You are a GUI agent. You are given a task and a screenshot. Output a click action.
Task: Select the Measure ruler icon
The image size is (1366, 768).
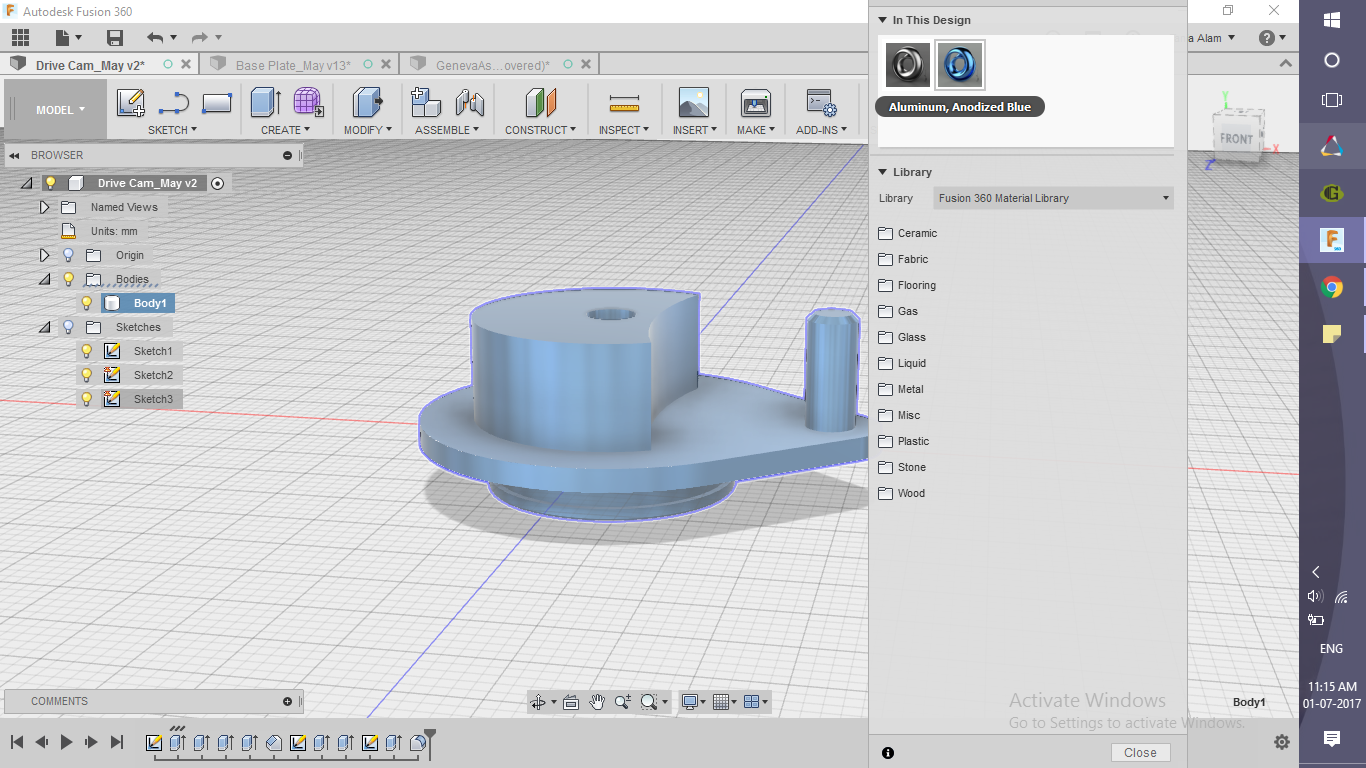(x=624, y=103)
